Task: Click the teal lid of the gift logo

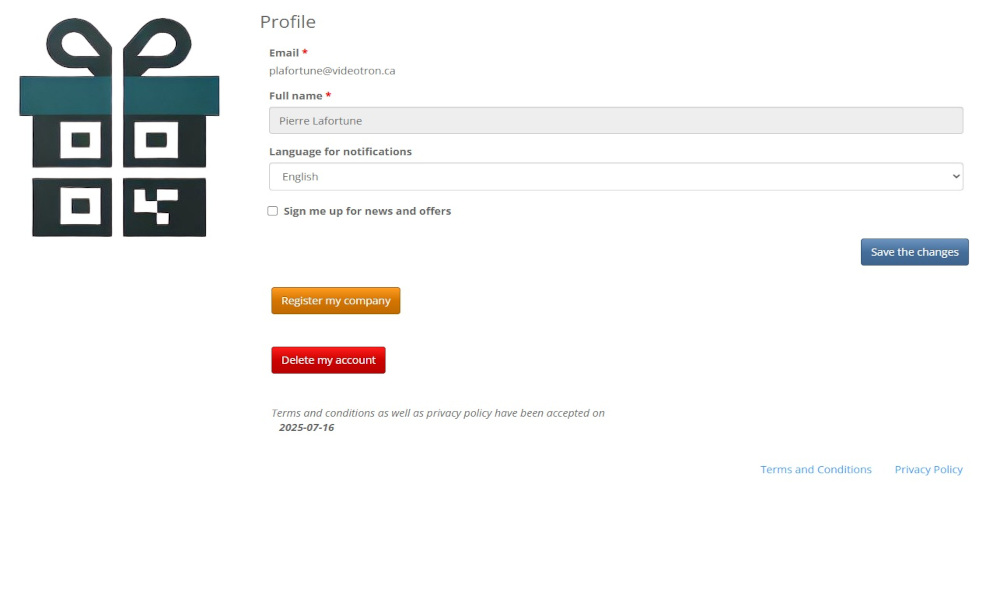Action: click(x=119, y=96)
